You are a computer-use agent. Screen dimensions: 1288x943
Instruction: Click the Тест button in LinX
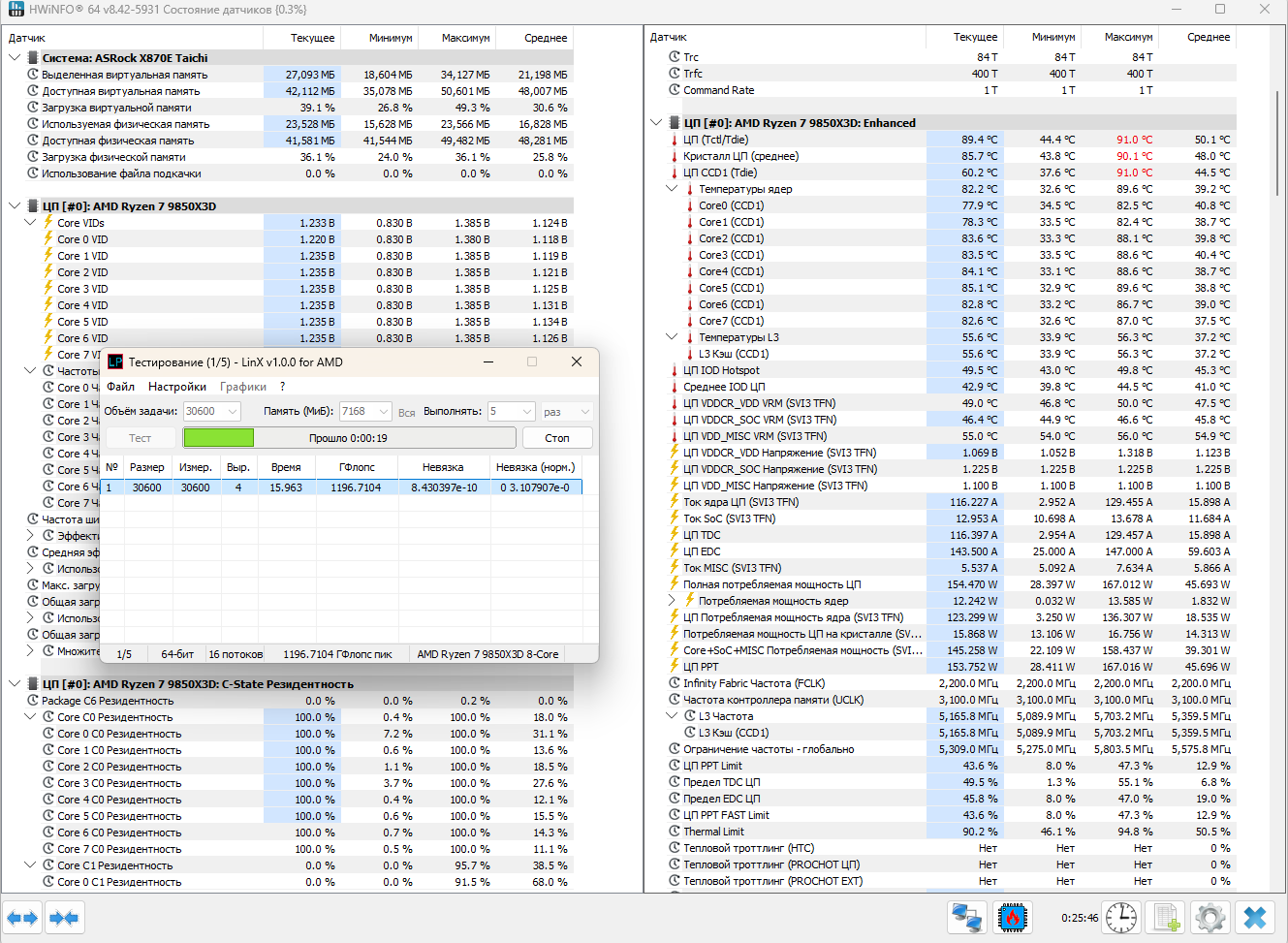pos(141,438)
